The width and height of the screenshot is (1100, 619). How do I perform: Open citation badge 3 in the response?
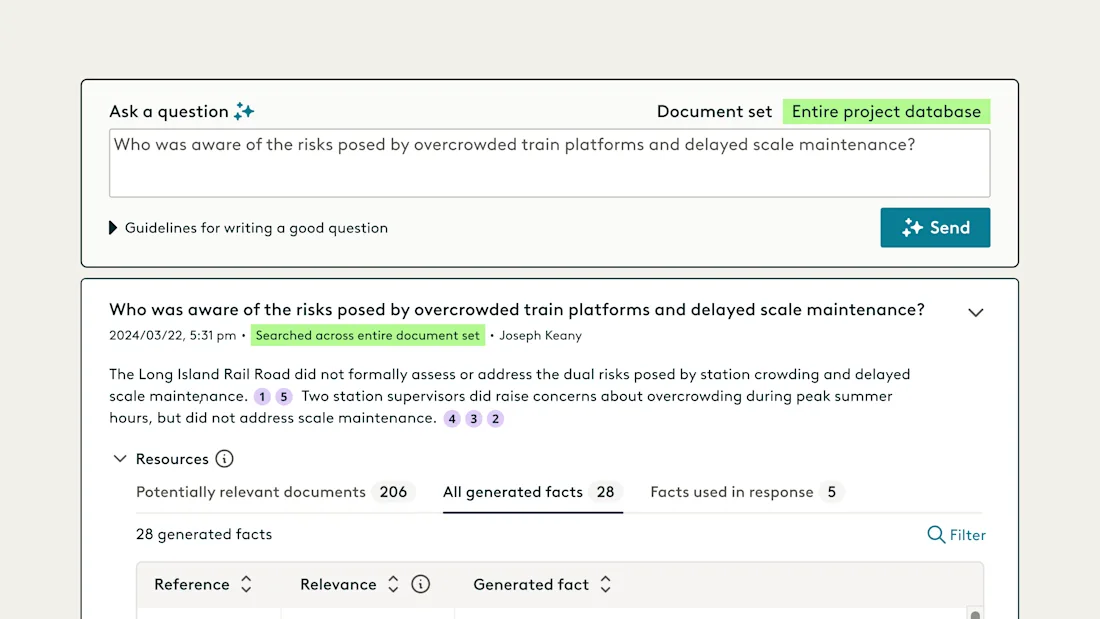[474, 419]
